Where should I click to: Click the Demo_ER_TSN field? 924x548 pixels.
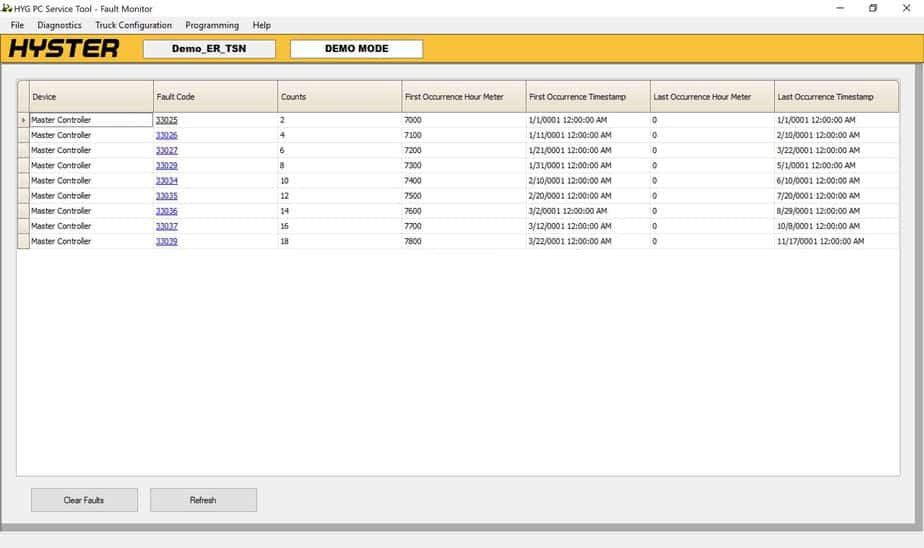(209, 49)
